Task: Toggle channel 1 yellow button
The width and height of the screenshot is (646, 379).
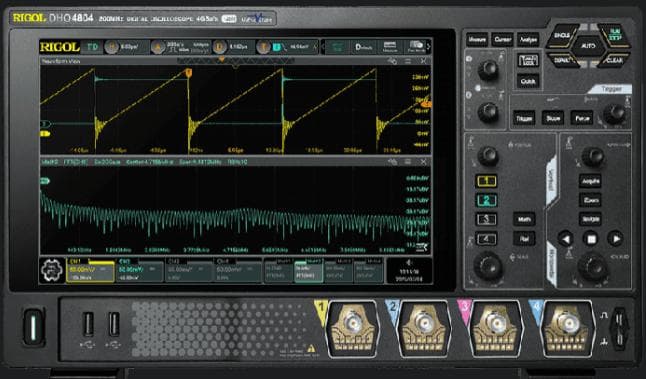Action: 487,181
